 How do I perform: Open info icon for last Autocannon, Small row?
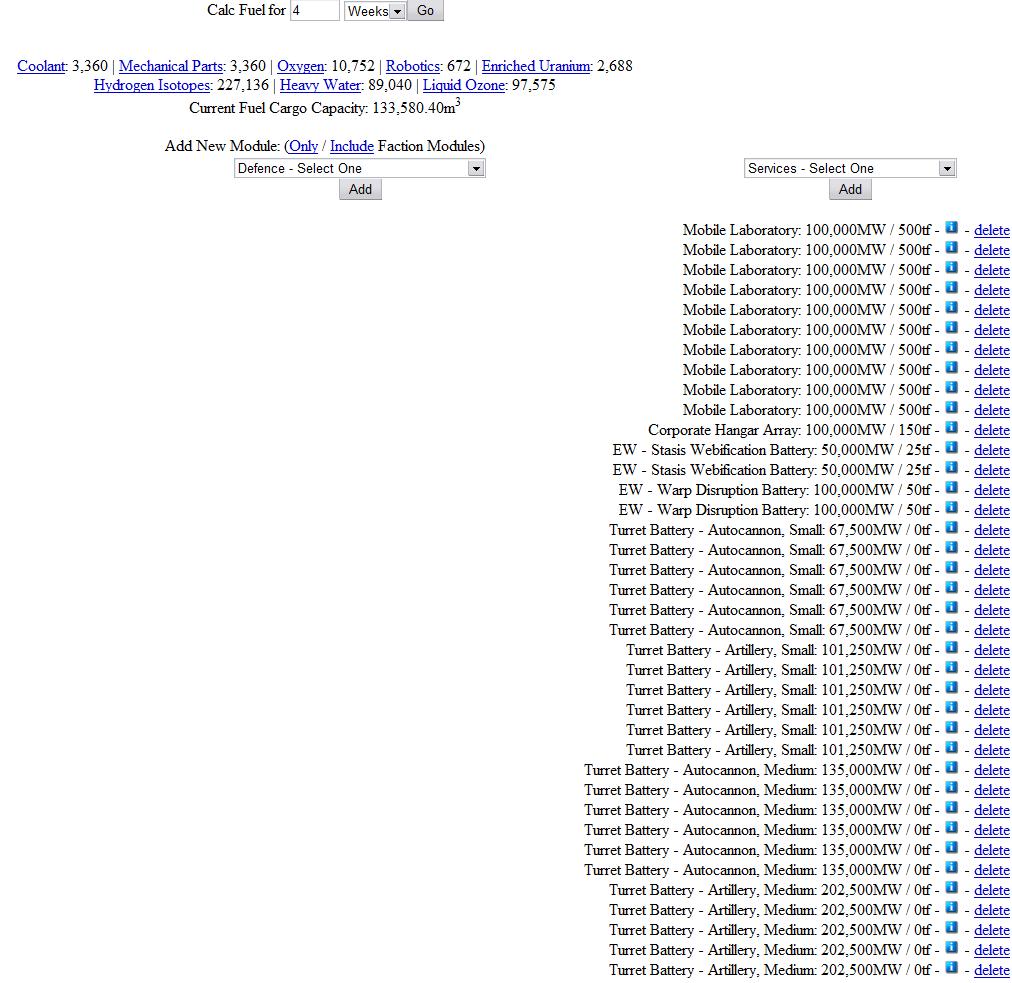click(x=951, y=627)
